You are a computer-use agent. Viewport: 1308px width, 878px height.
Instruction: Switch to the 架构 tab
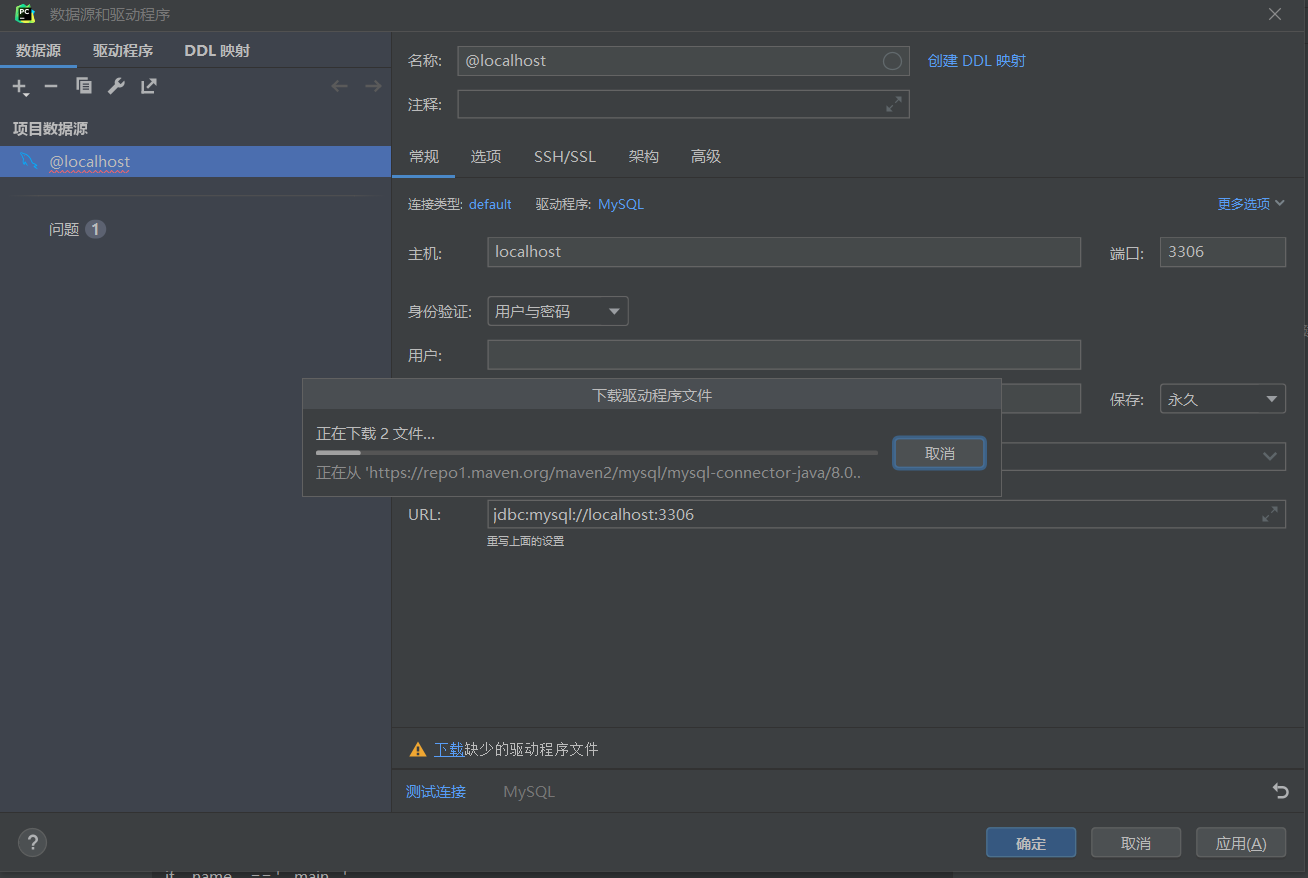coord(644,157)
